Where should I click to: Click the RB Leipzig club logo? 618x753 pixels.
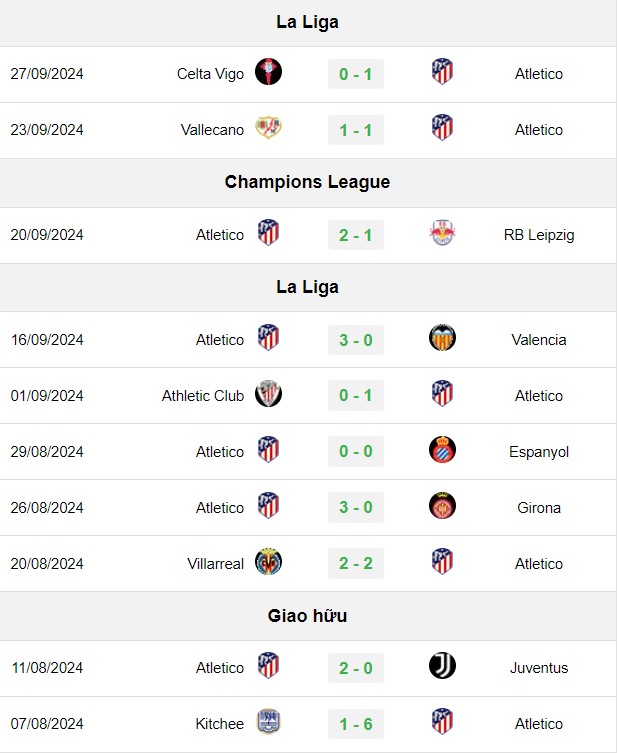point(442,233)
